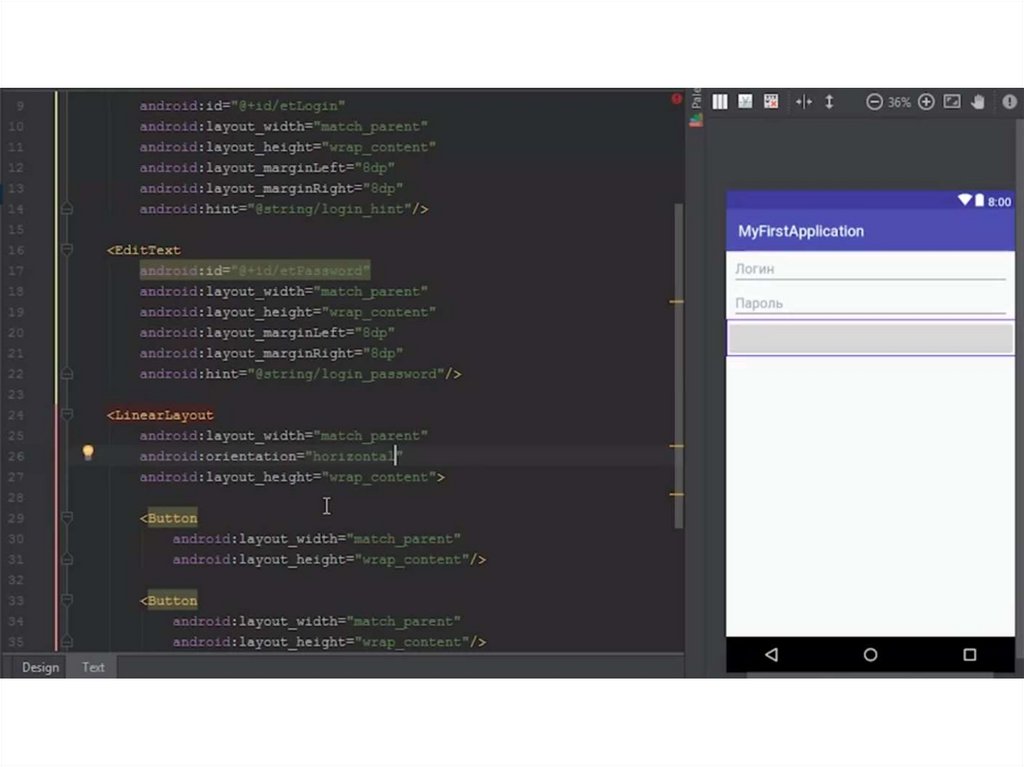Image resolution: width=1024 pixels, height=767 pixels.
Task: Toggle the design surface view icon
Action: (745, 102)
